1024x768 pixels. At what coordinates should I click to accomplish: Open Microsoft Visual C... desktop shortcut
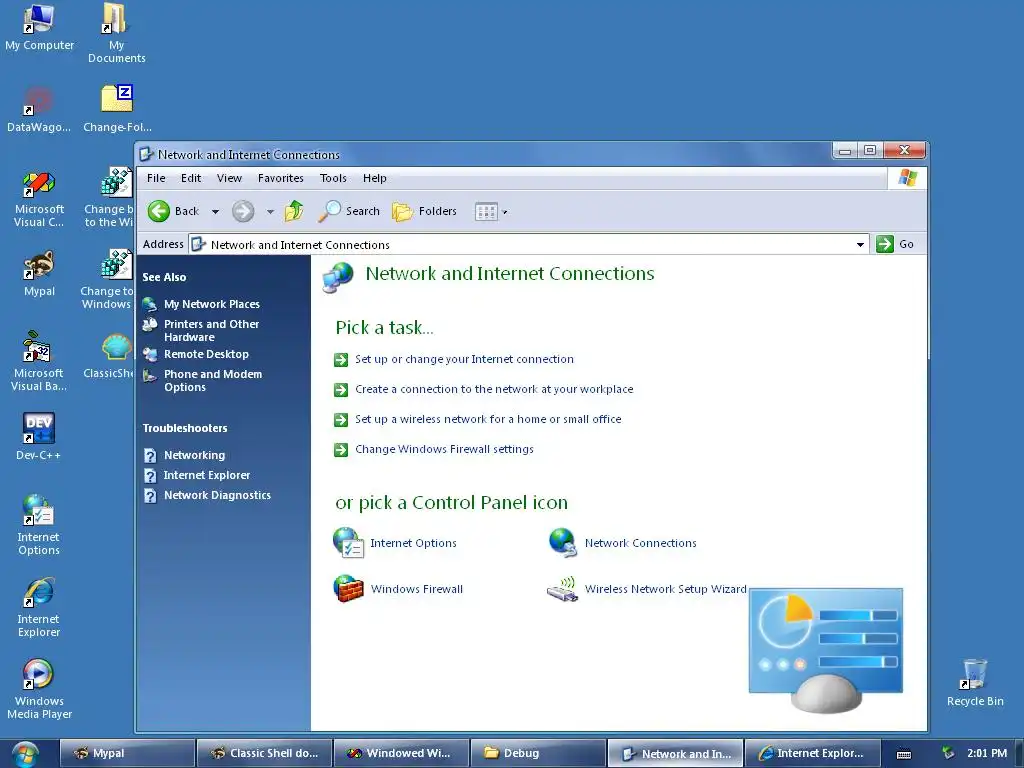[x=39, y=199]
